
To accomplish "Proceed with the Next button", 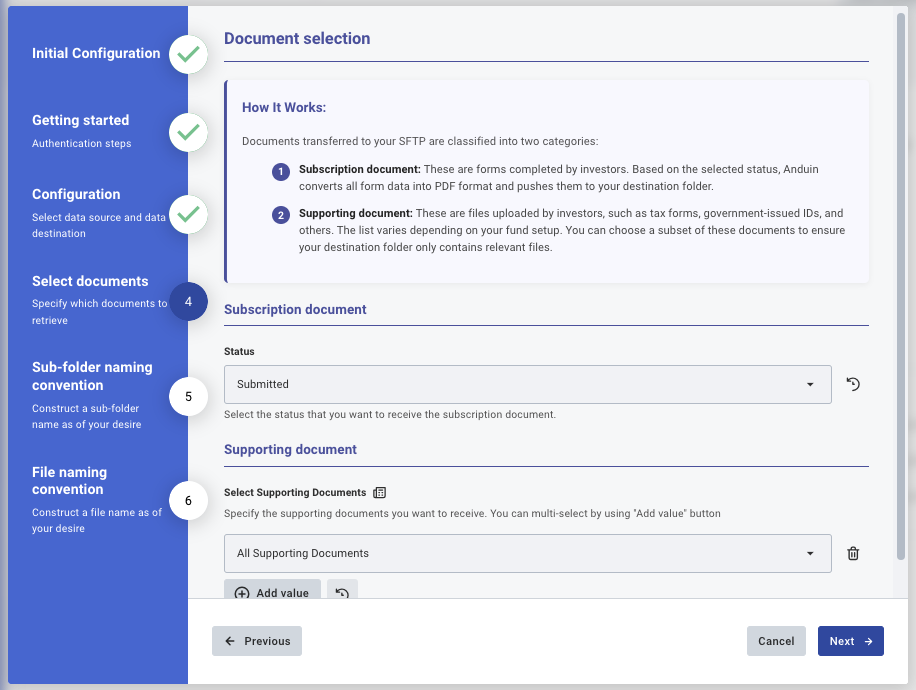I will (851, 641).
